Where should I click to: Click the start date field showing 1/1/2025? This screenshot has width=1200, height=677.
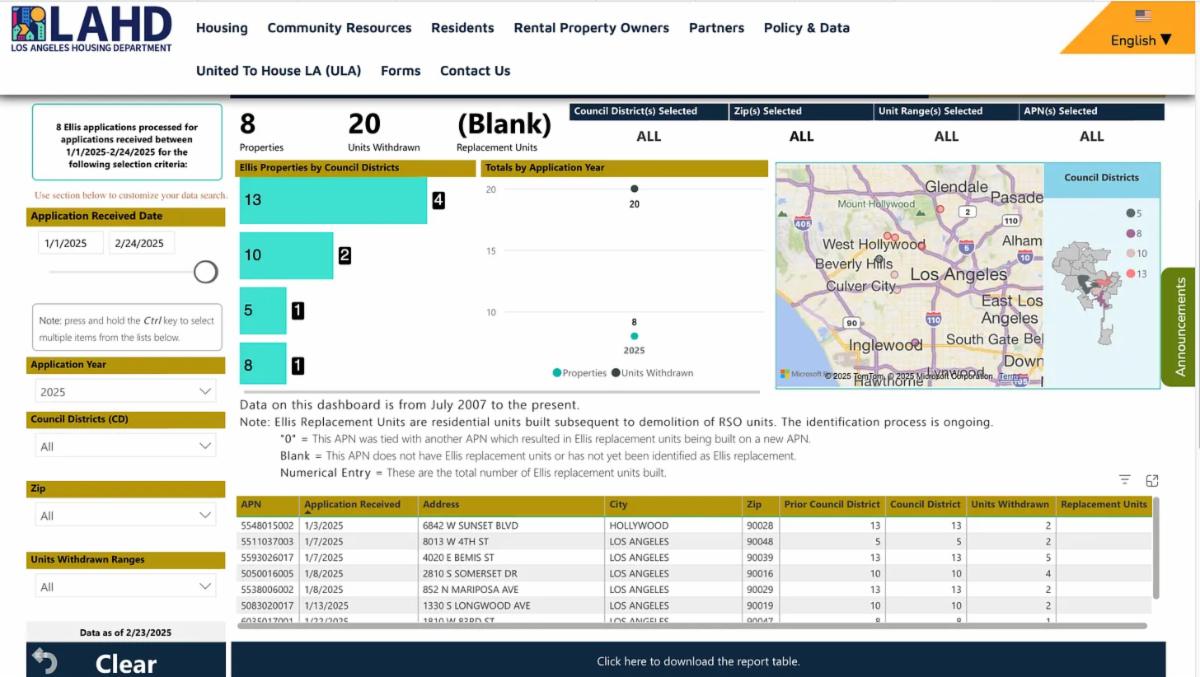[x=71, y=243]
